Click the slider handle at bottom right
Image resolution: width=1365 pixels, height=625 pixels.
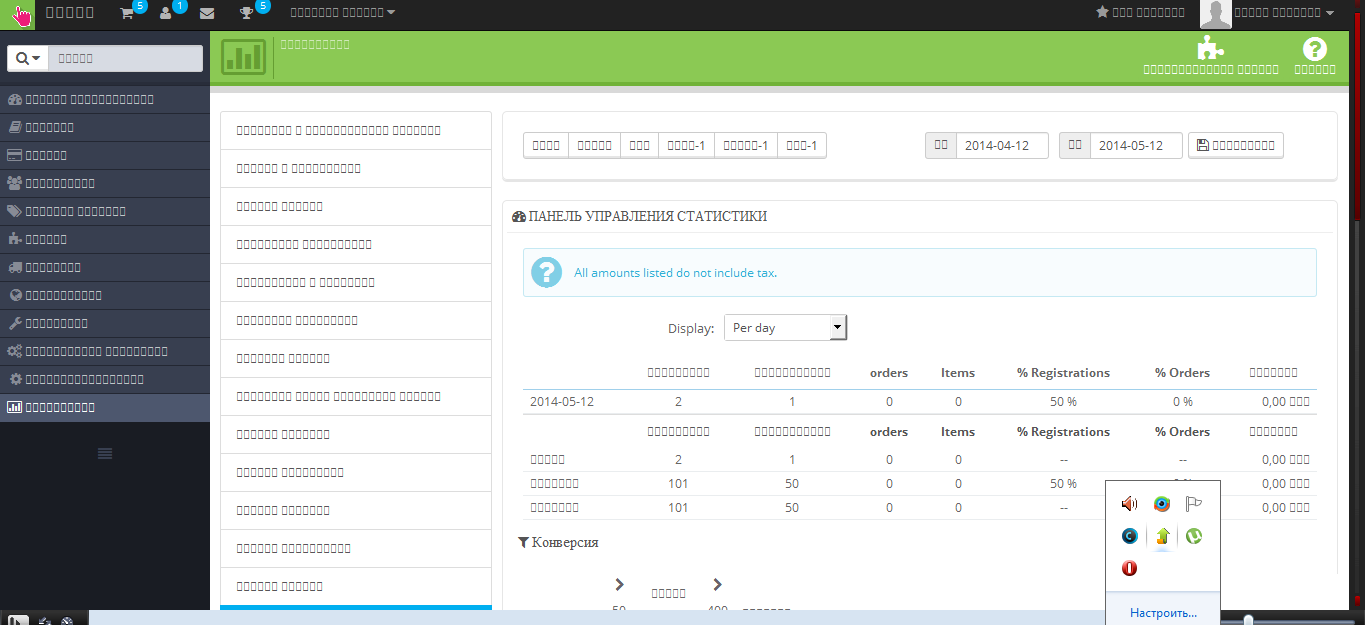point(1249,620)
